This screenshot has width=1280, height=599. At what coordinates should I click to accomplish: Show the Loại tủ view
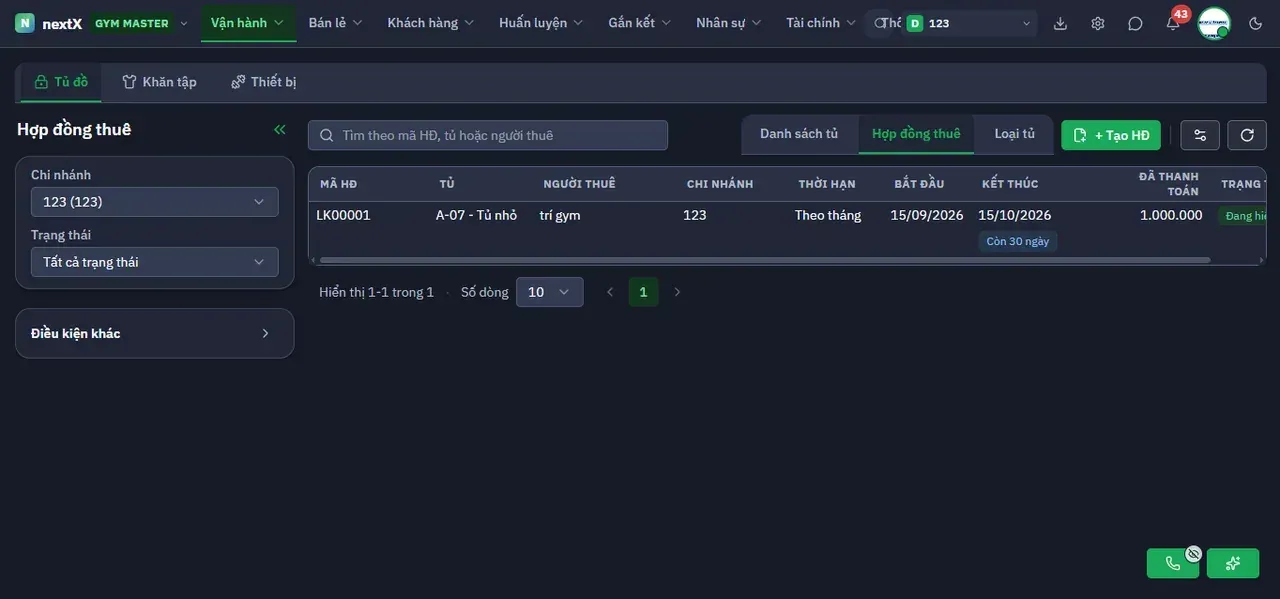pos(1015,134)
